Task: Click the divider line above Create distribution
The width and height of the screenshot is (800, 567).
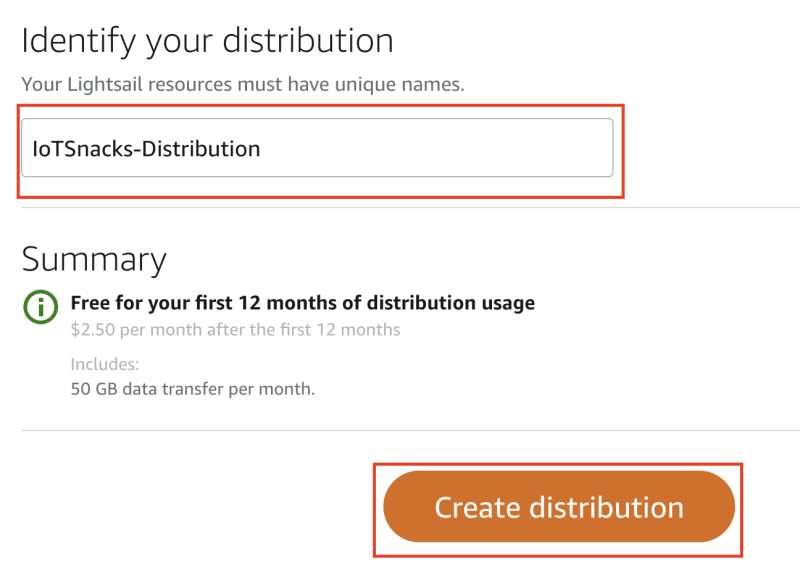Action: tap(410, 430)
